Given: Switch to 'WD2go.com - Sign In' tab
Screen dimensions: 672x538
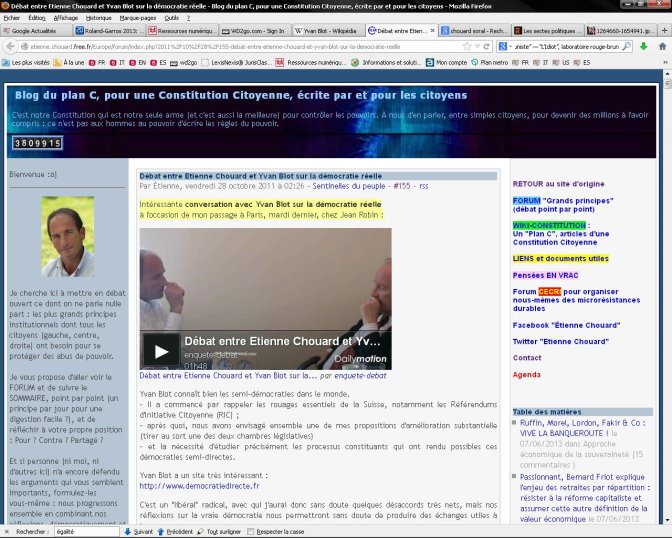Looking at the screenshot, I should (255, 30).
